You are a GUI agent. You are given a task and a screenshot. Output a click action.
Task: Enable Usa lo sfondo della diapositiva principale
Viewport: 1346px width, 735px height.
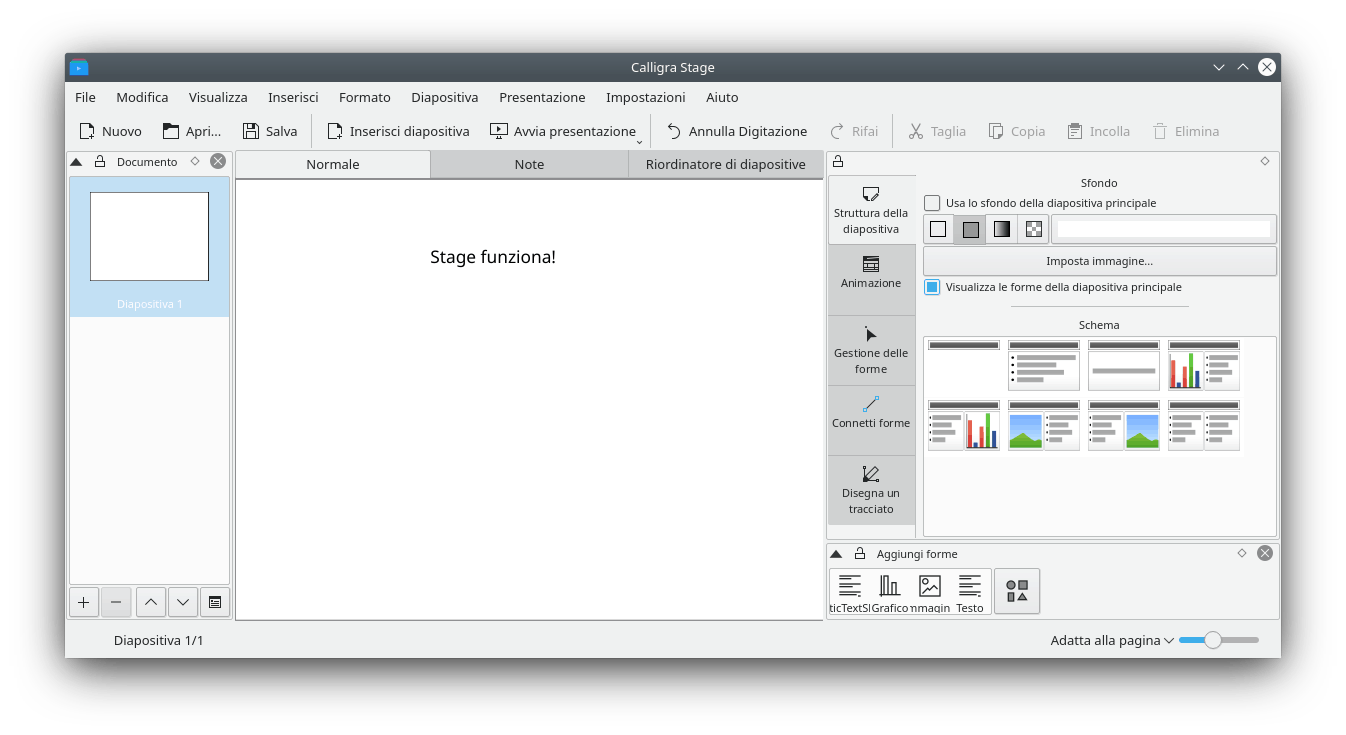932,203
